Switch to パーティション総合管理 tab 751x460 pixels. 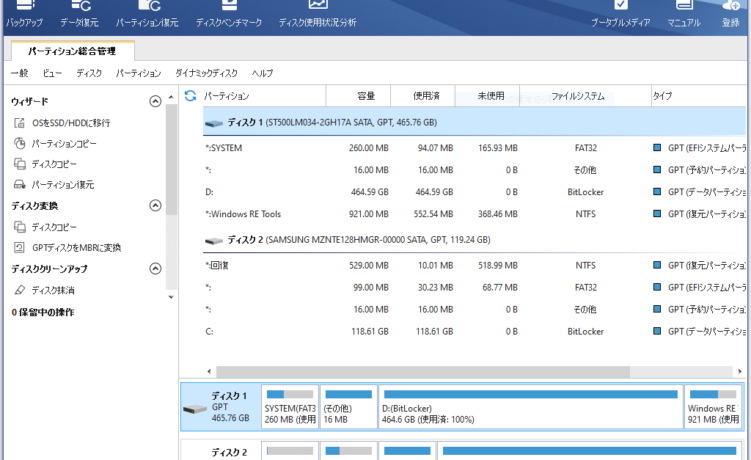72,51
